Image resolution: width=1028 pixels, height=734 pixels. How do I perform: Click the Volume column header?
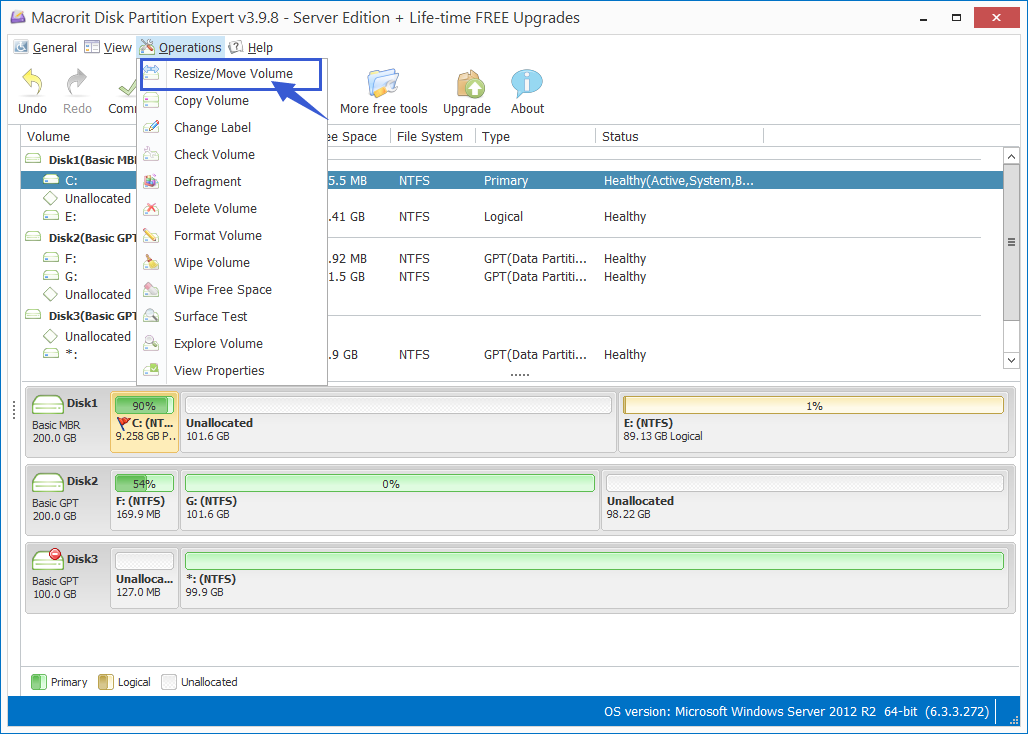[79, 136]
